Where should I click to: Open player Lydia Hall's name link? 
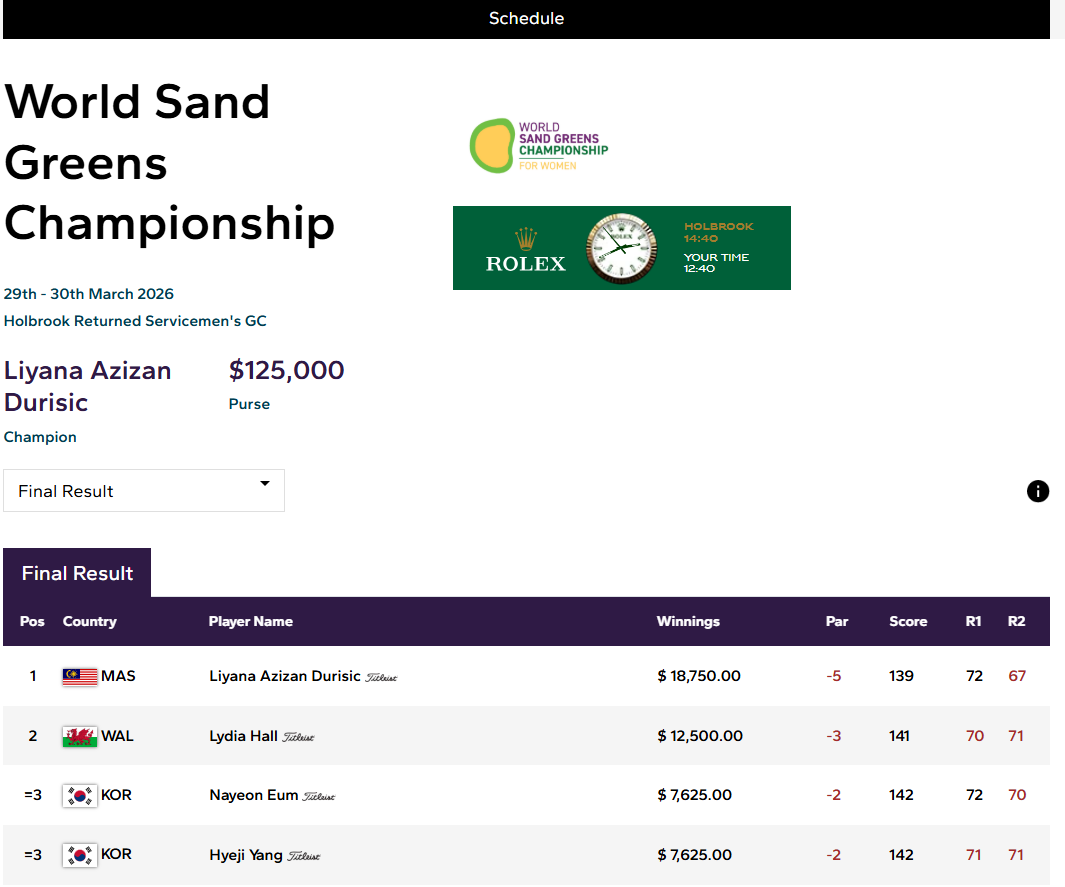[243, 736]
